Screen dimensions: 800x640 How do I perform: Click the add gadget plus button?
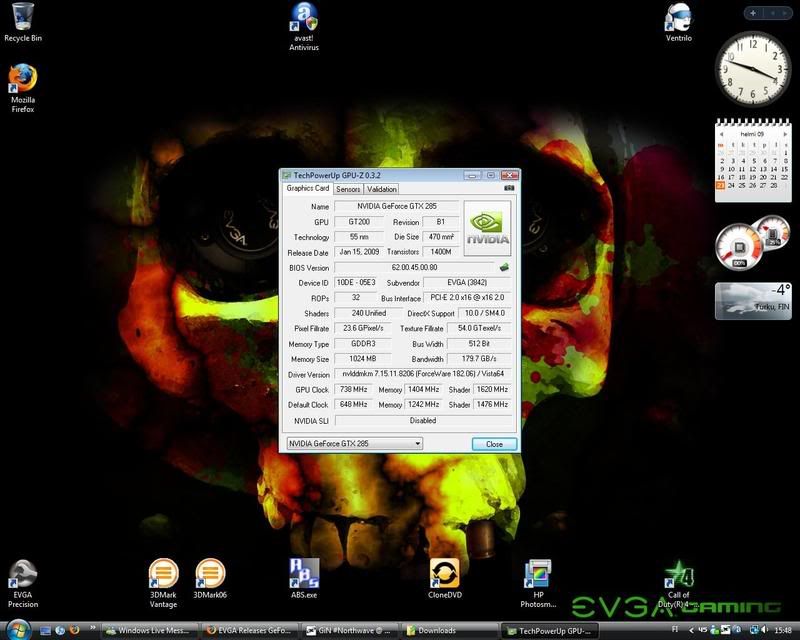point(753,13)
